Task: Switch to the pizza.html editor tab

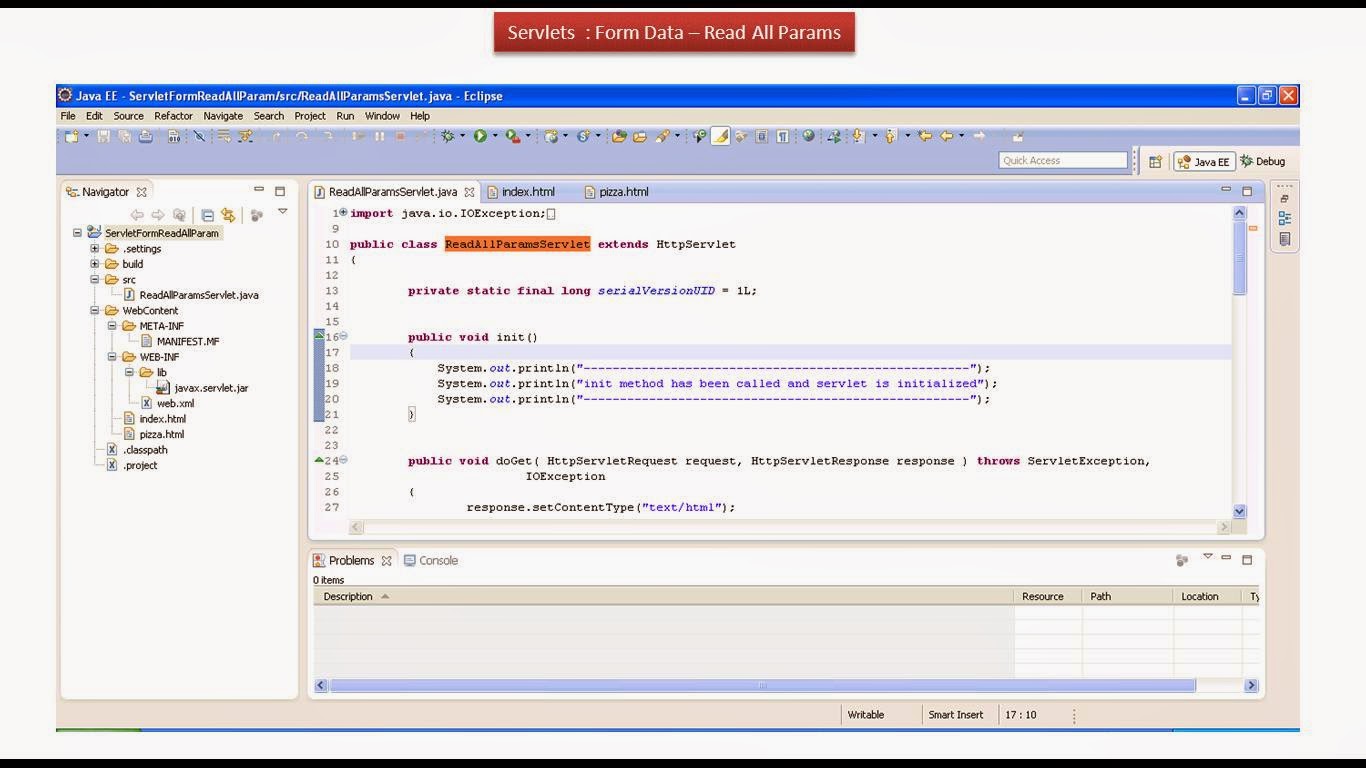Action: [x=622, y=191]
